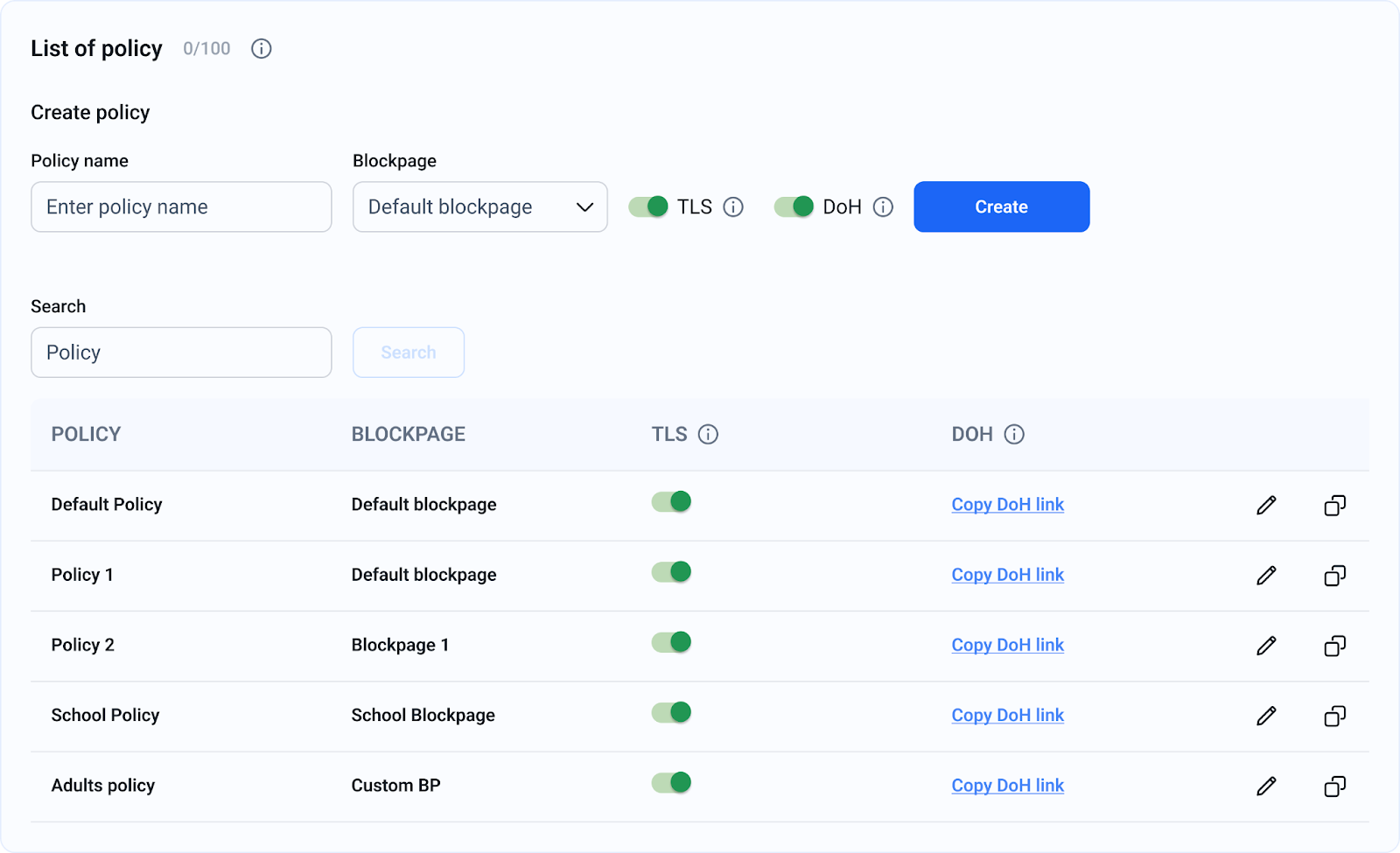Duplicate Default Policy using copy icon
Viewport: 1400px width, 853px height.
1334,506
